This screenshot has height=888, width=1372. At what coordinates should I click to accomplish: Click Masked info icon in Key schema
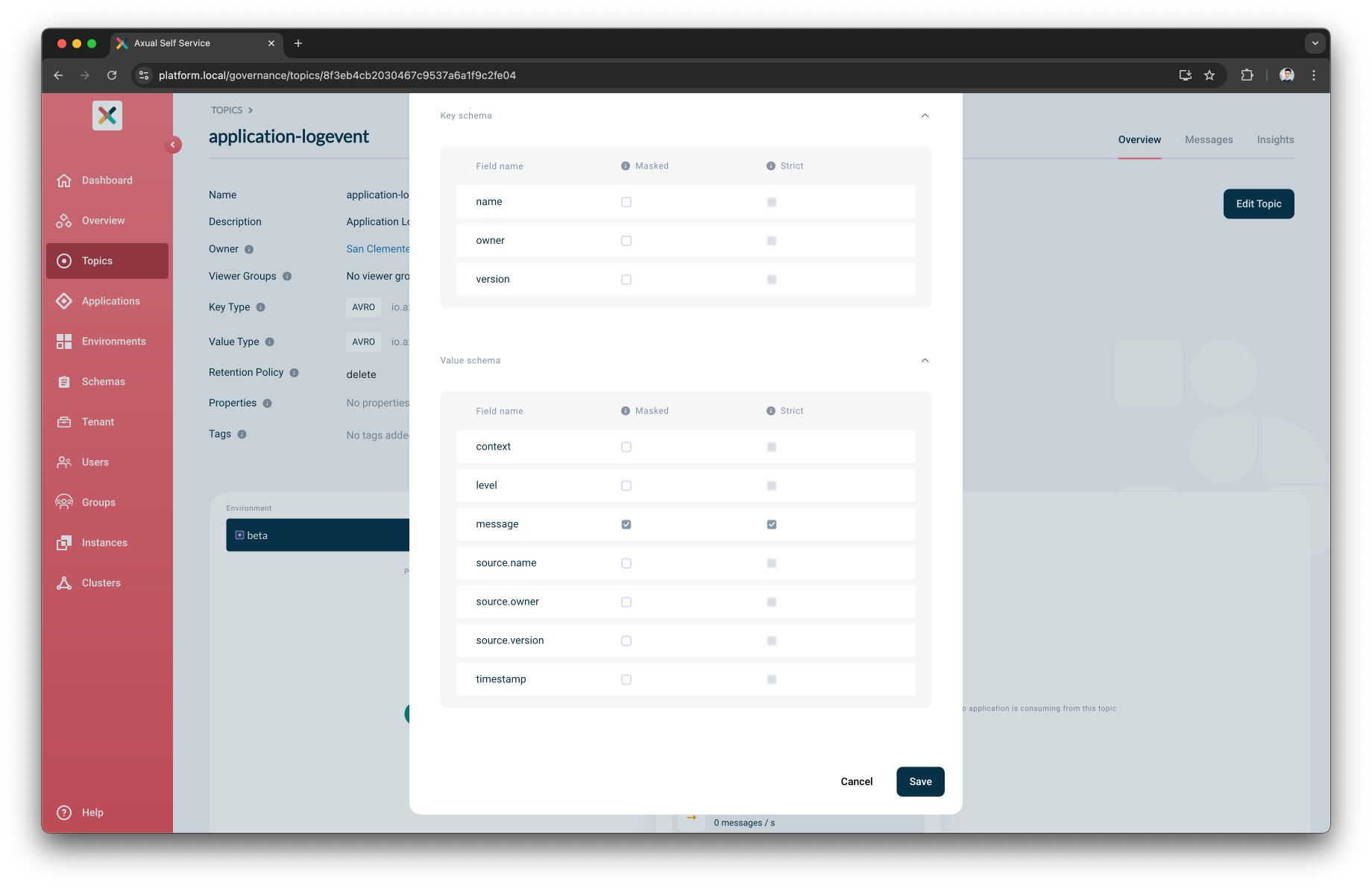(626, 166)
